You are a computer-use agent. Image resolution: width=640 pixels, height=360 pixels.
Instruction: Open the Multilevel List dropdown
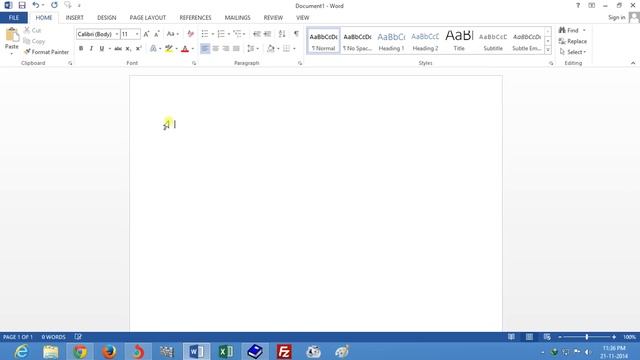[x=244, y=34]
